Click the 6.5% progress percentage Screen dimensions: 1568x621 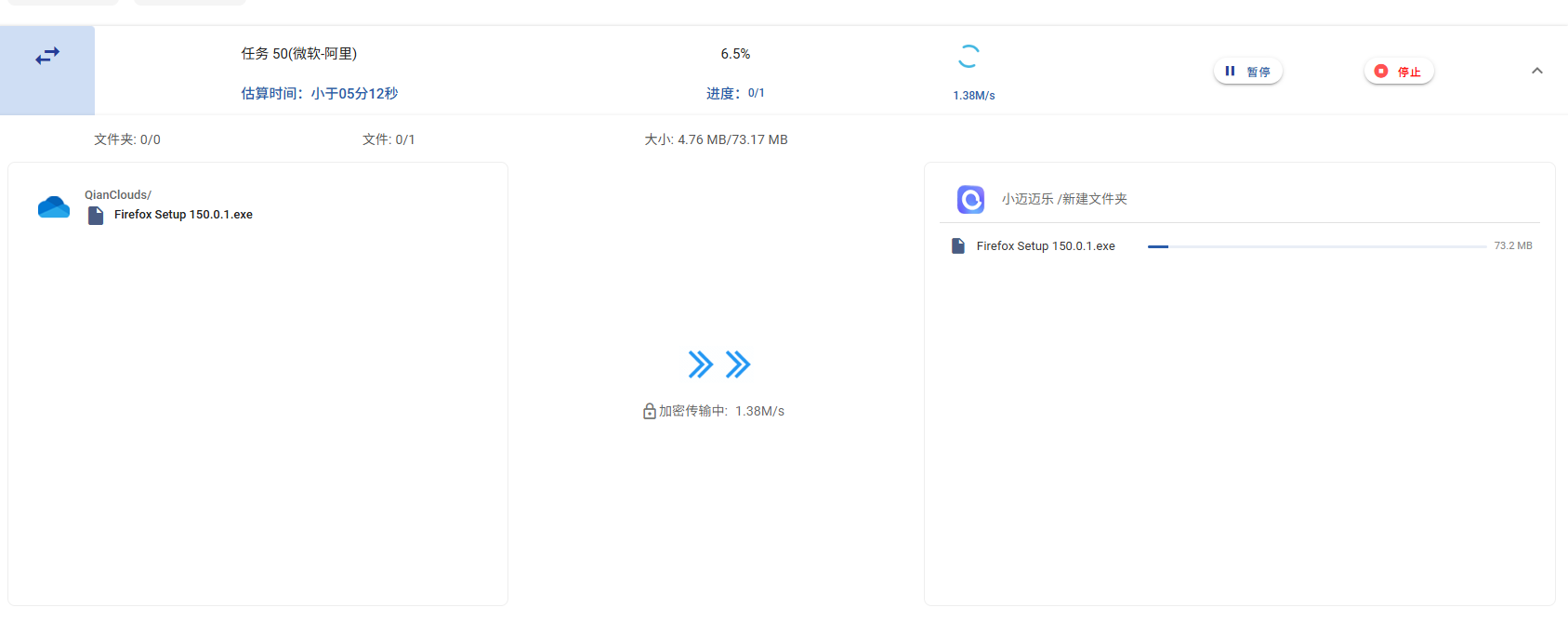[735, 54]
